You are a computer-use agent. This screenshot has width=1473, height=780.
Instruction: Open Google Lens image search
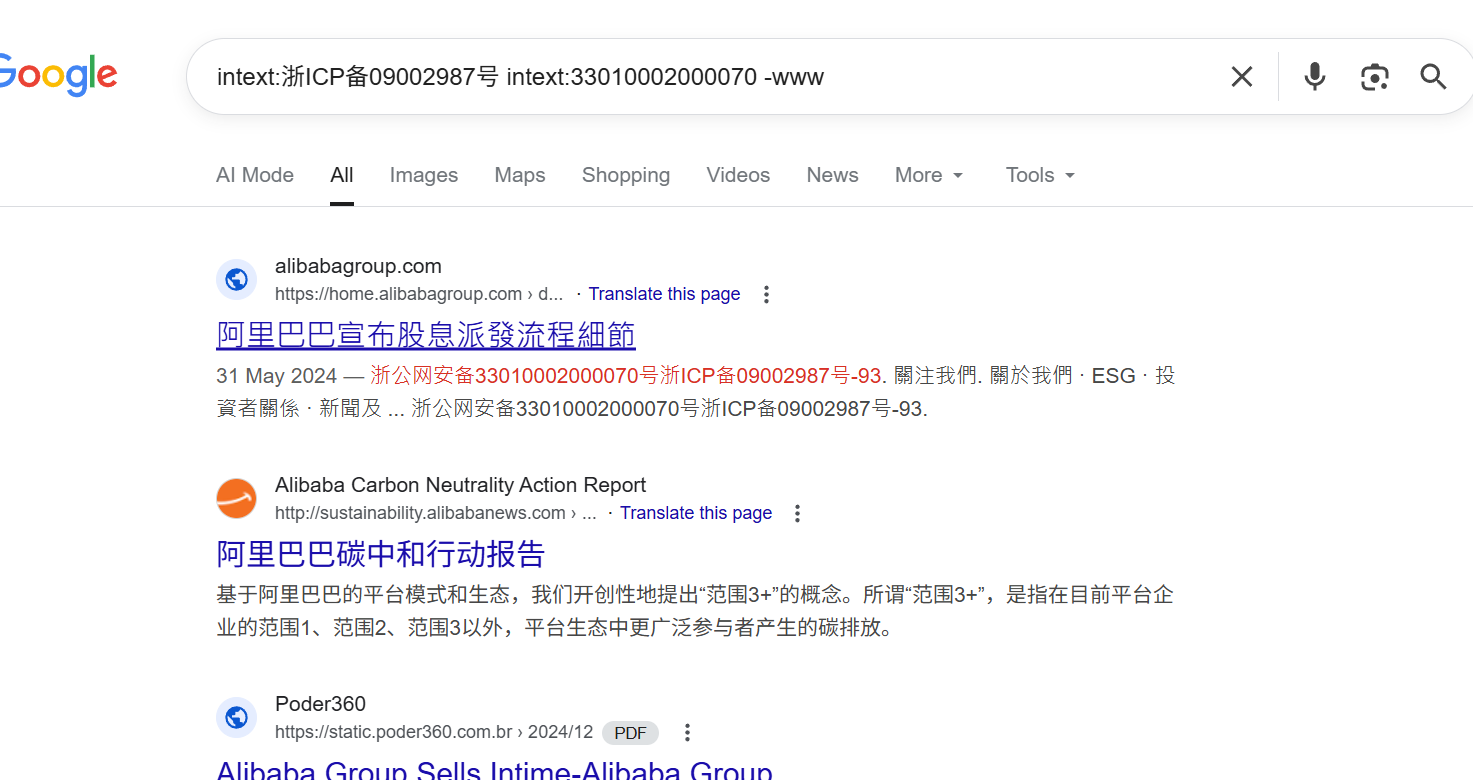coord(1374,76)
